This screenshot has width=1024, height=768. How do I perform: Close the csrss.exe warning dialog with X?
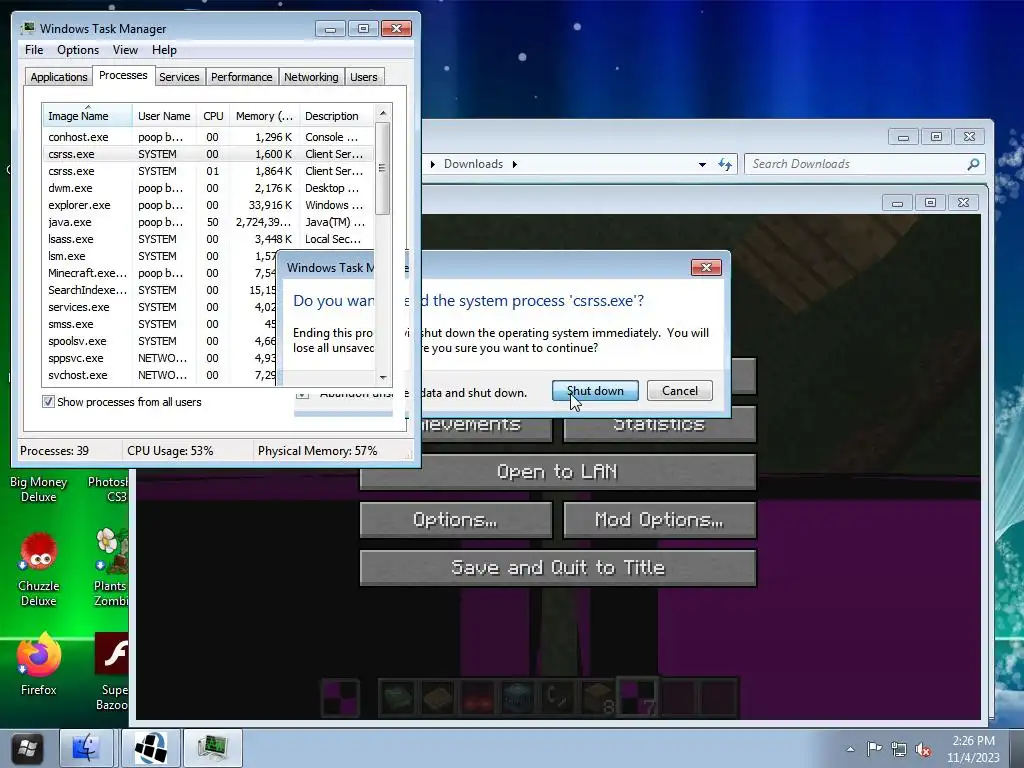click(x=706, y=267)
